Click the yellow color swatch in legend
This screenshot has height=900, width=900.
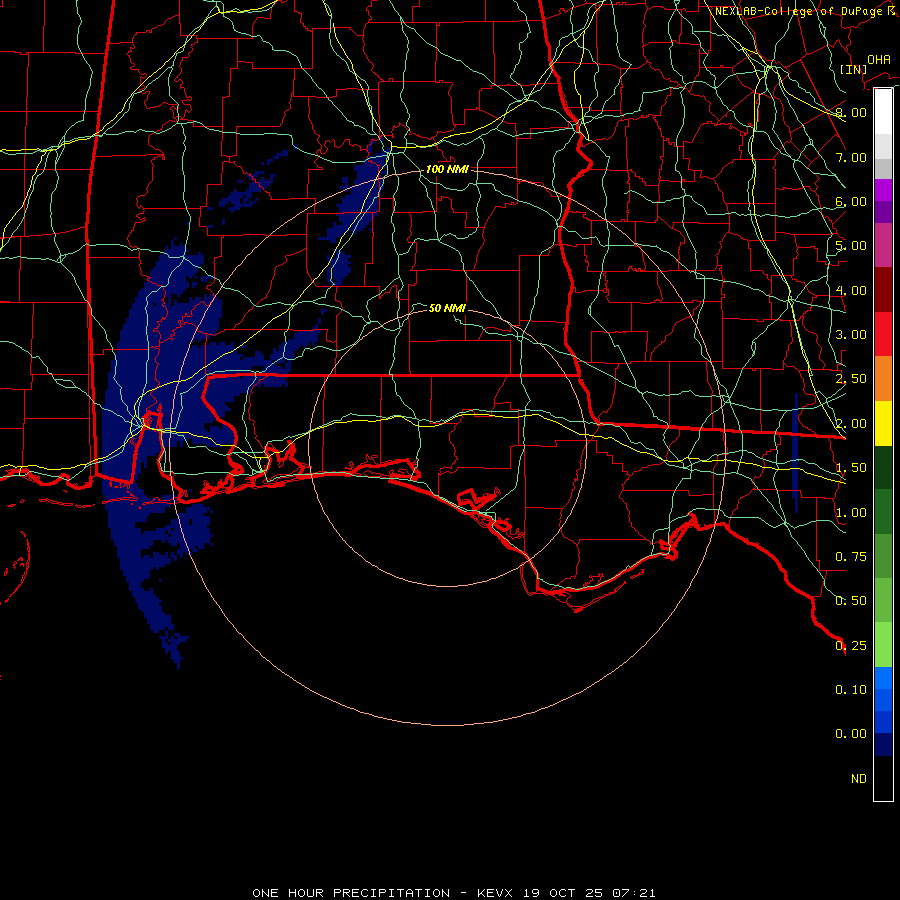[883, 424]
